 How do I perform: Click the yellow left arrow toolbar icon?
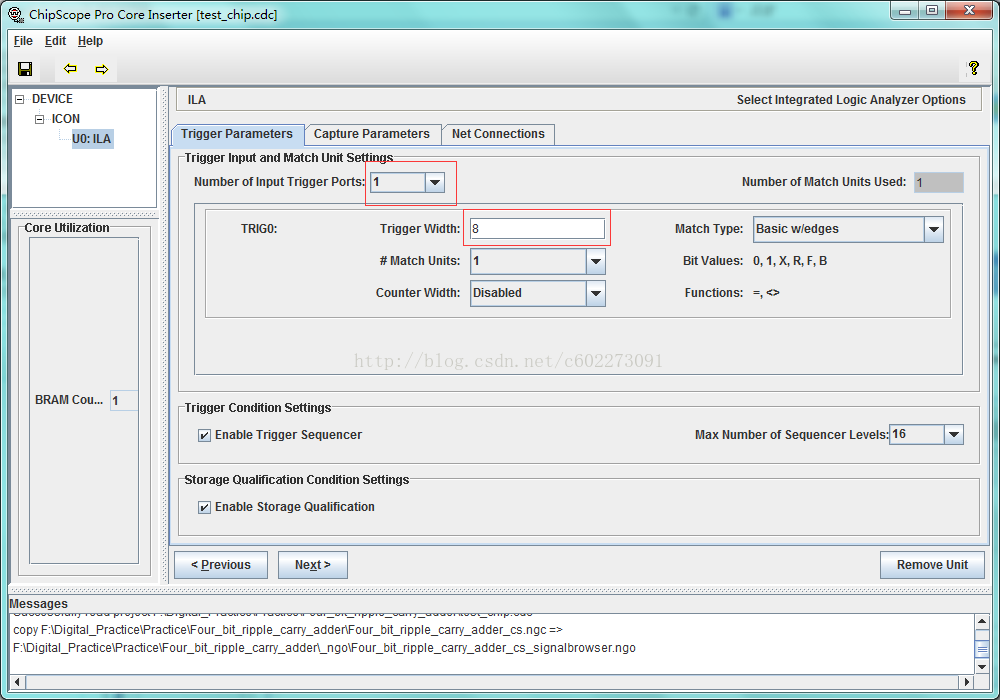pos(70,69)
